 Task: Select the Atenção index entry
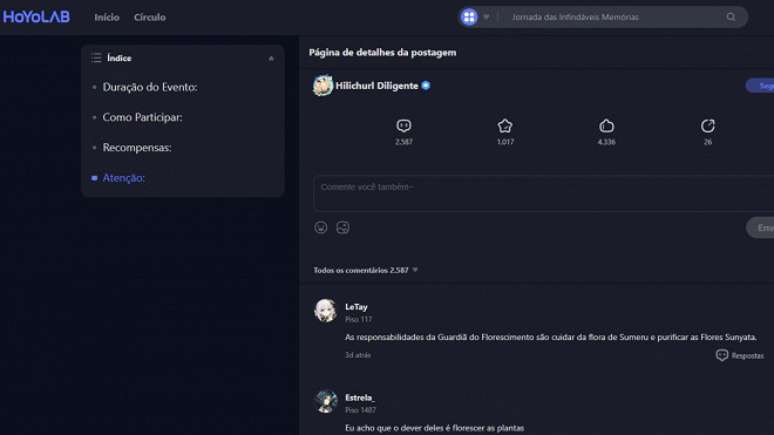click(x=123, y=178)
